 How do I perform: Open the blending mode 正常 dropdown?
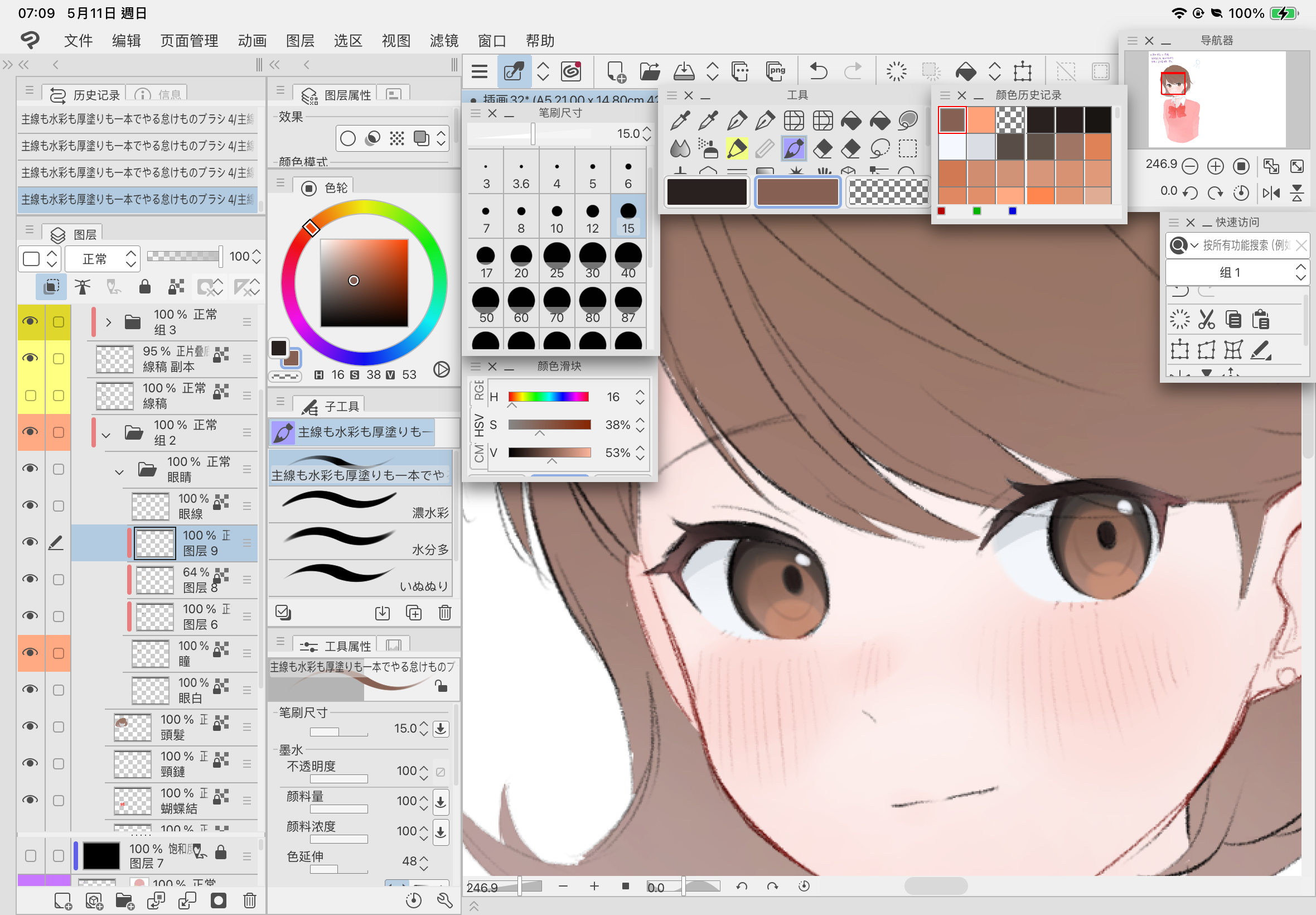102,259
